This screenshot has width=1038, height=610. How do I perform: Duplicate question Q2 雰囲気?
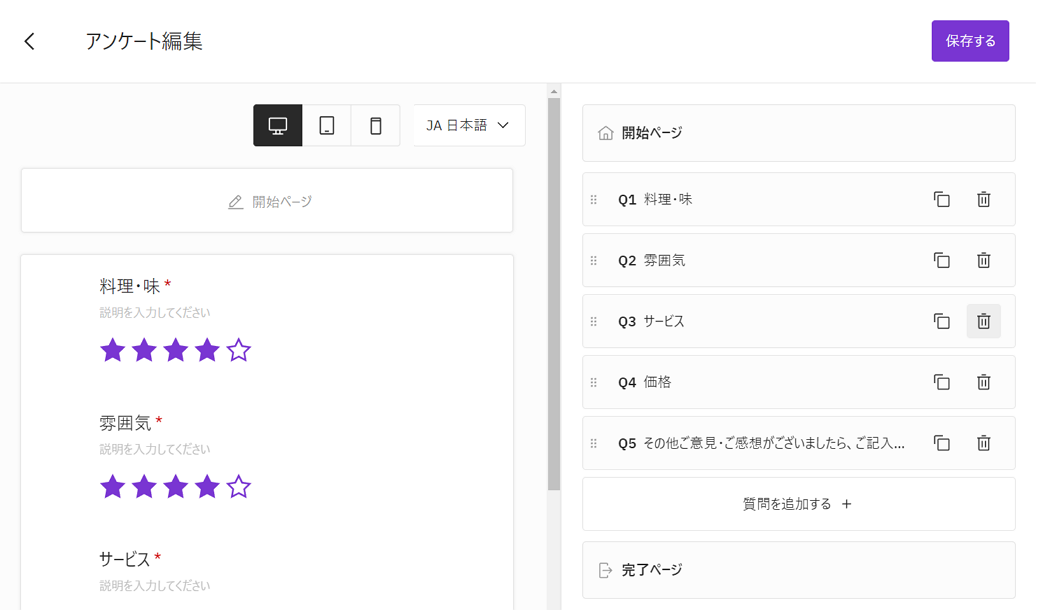pyautogui.click(x=941, y=260)
